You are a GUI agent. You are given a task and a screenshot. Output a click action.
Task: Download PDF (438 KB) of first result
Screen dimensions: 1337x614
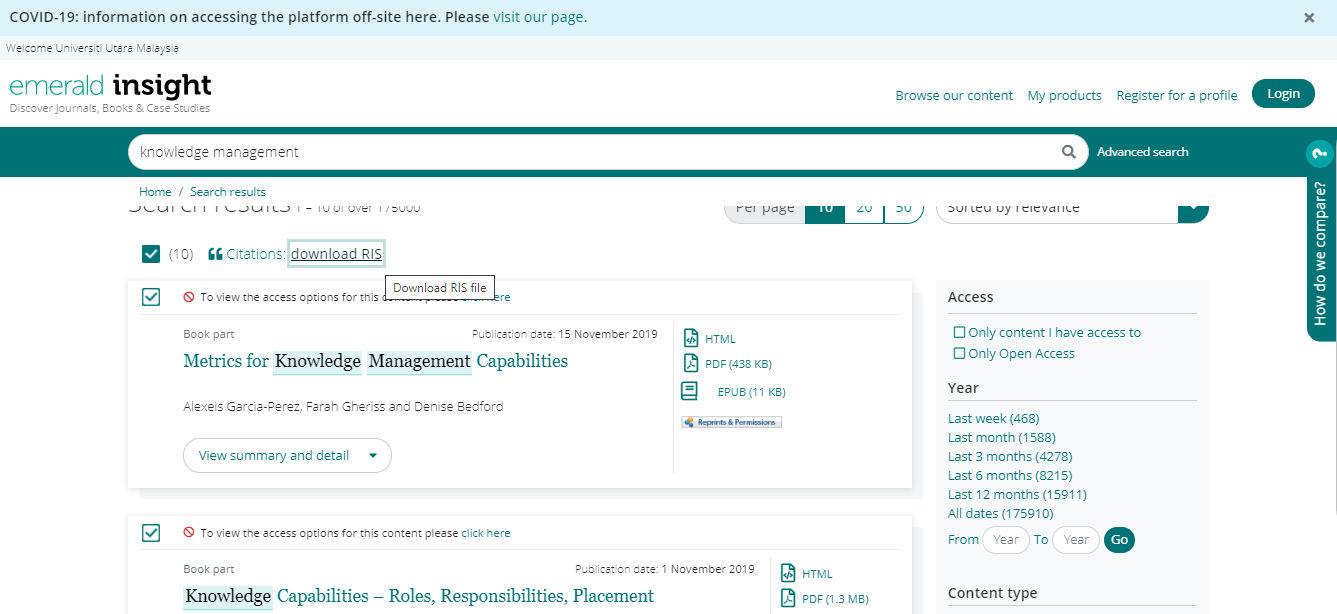pyautogui.click(x=737, y=364)
